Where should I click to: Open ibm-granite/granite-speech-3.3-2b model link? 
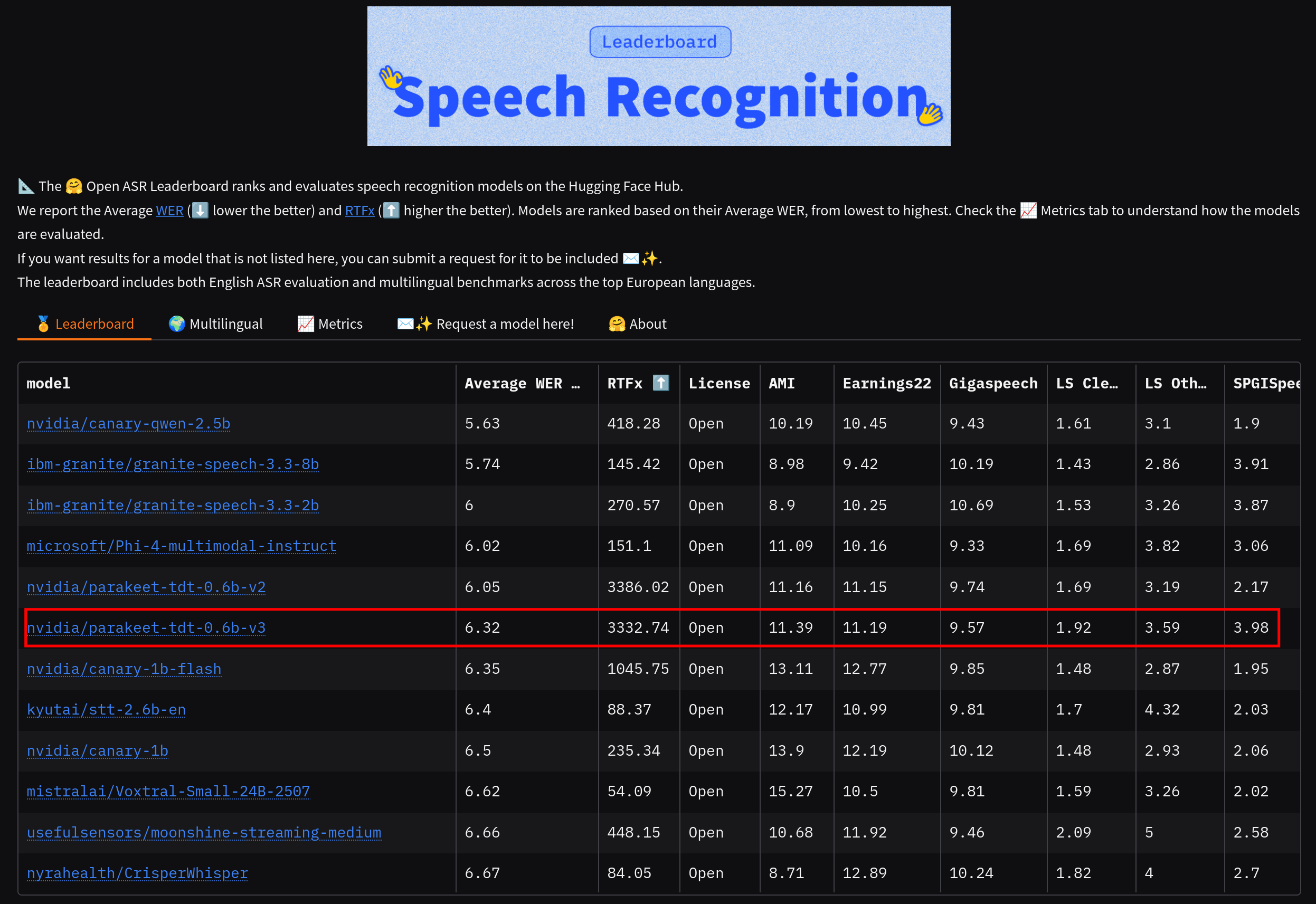coord(173,505)
